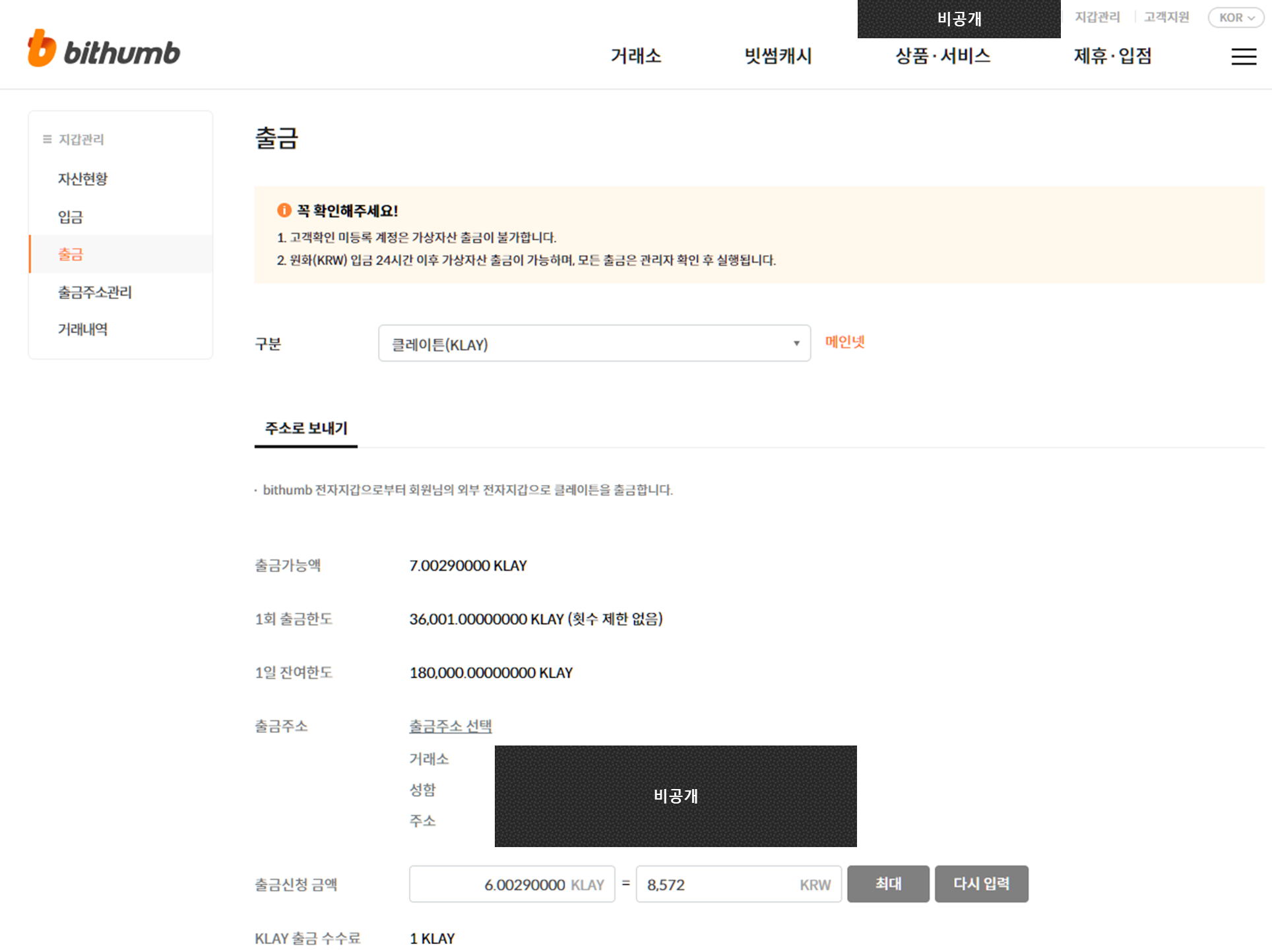The width and height of the screenshot is (1272, 952).
Task: Open the 제휴·입점 menu
Action: (x=1112, y=56)
